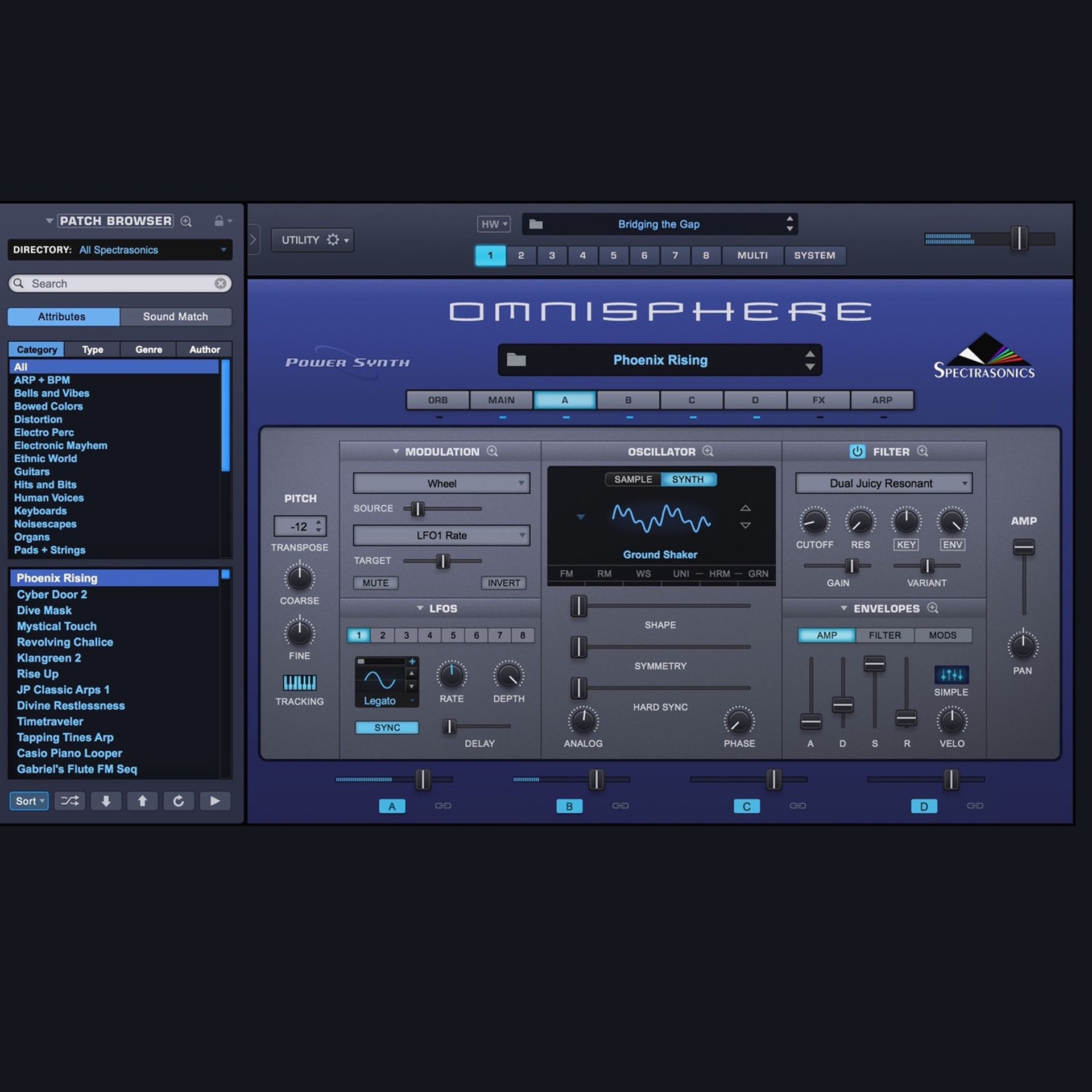Switch to the ORB tab

(x=438, y=400)
